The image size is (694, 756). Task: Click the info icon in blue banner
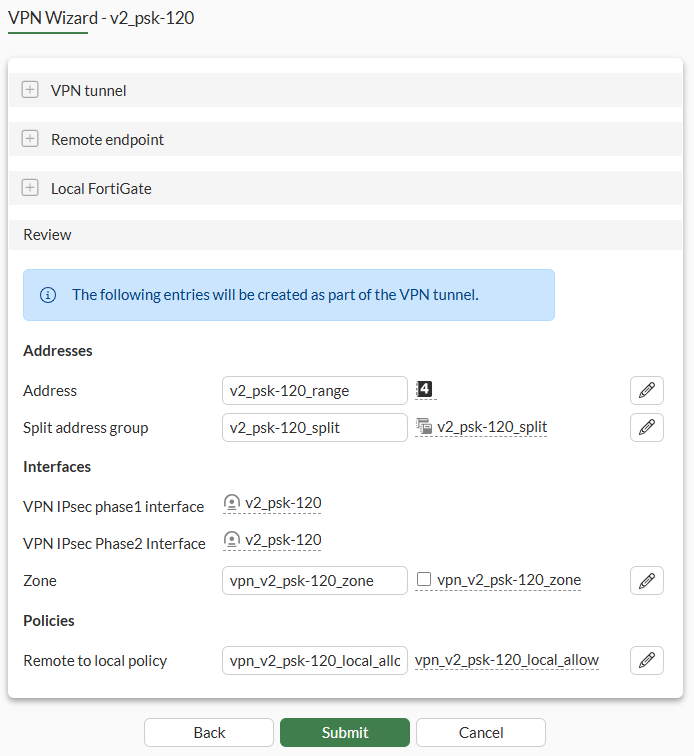click(x=48, y=295)
